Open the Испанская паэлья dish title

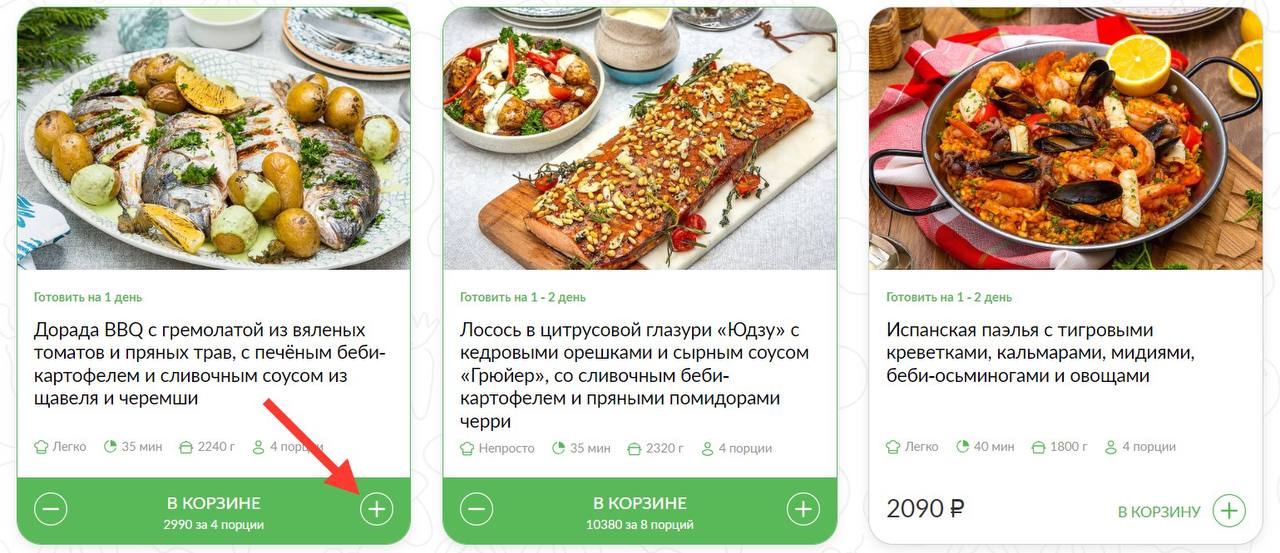click(x=1041, y=353)
